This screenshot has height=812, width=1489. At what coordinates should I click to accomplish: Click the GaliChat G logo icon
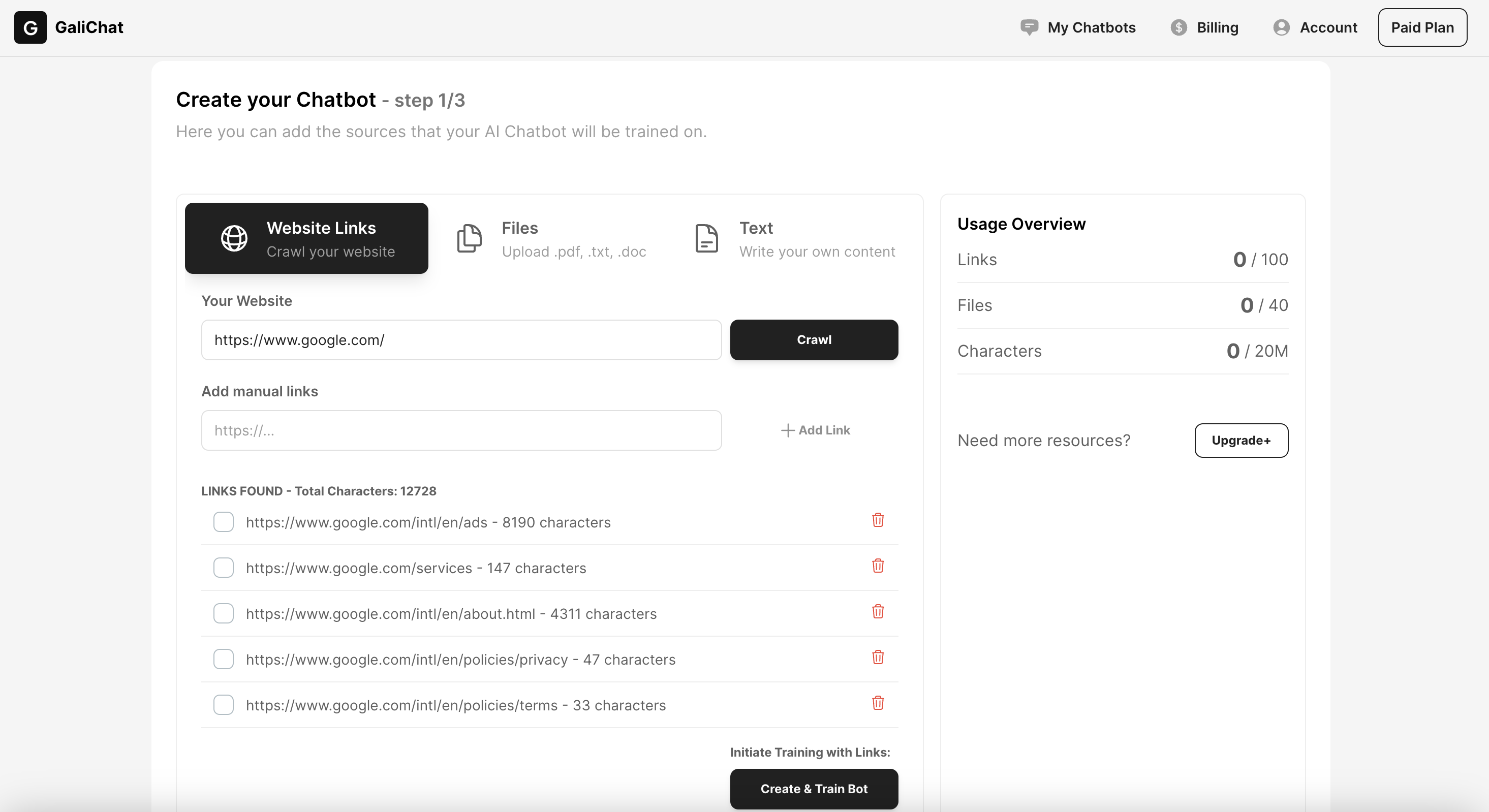tap(30, 27)
